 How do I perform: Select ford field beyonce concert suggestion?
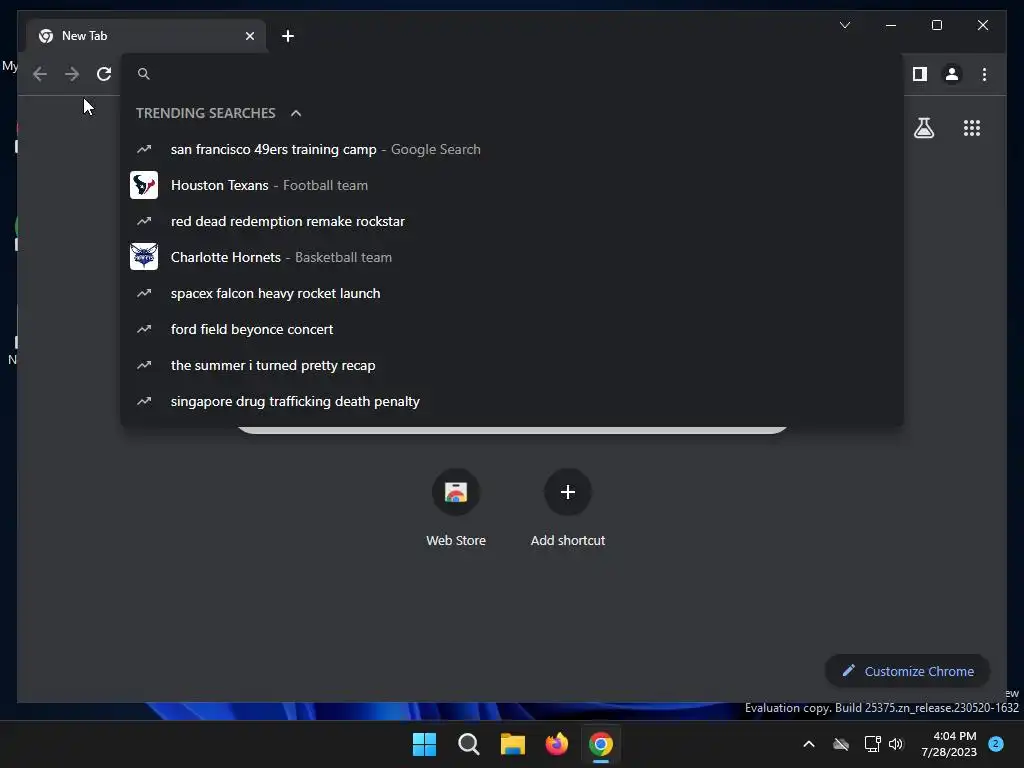512,329
